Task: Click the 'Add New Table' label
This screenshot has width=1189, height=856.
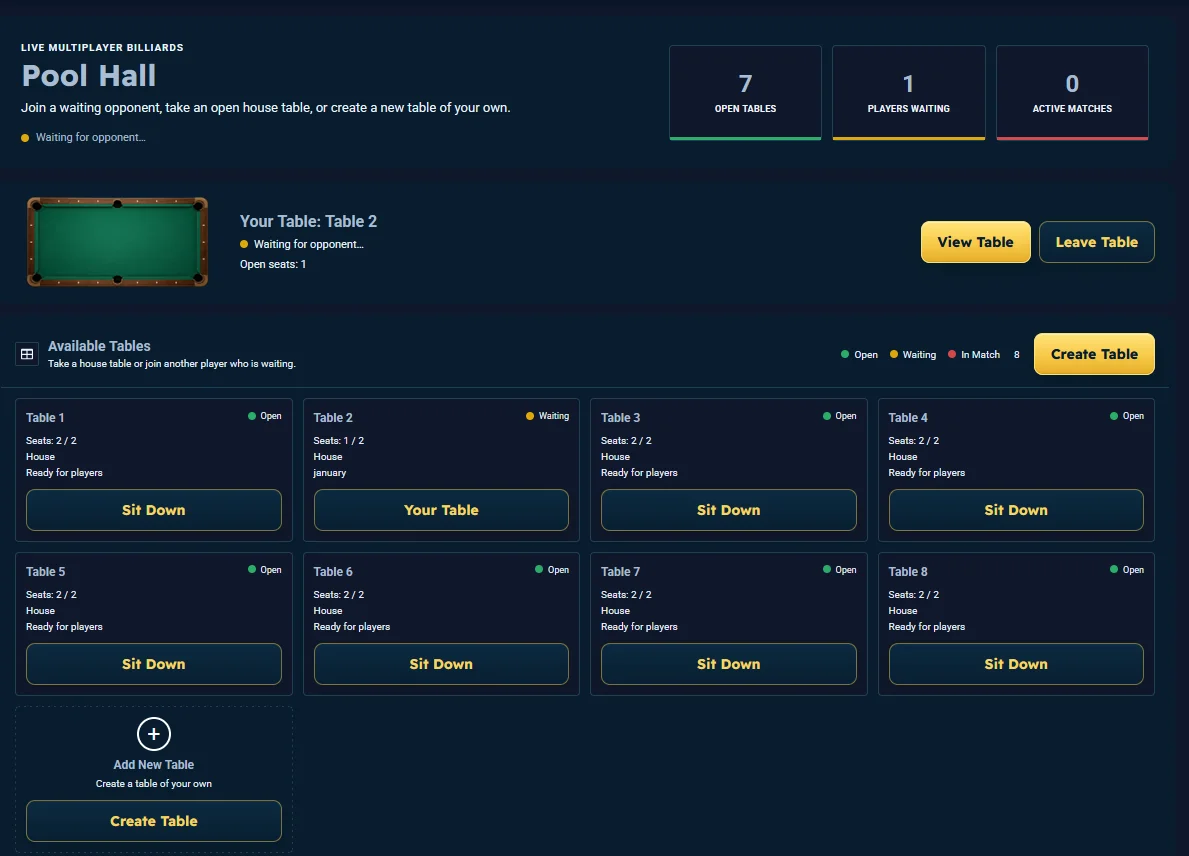Action: point(154,765)
